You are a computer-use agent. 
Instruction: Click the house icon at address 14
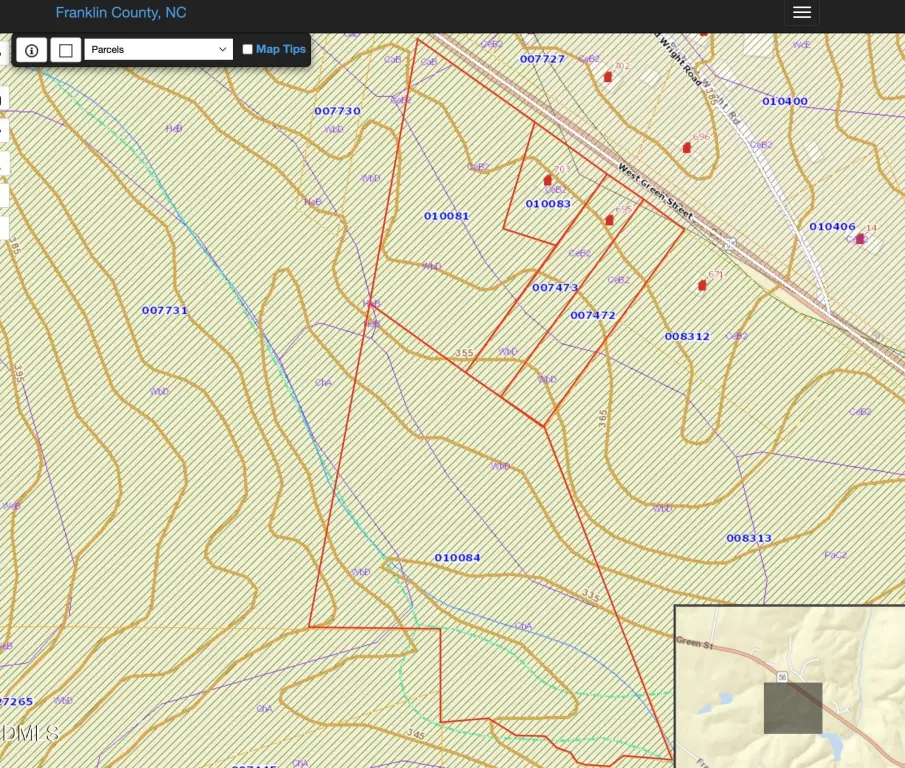coord(859,239)
